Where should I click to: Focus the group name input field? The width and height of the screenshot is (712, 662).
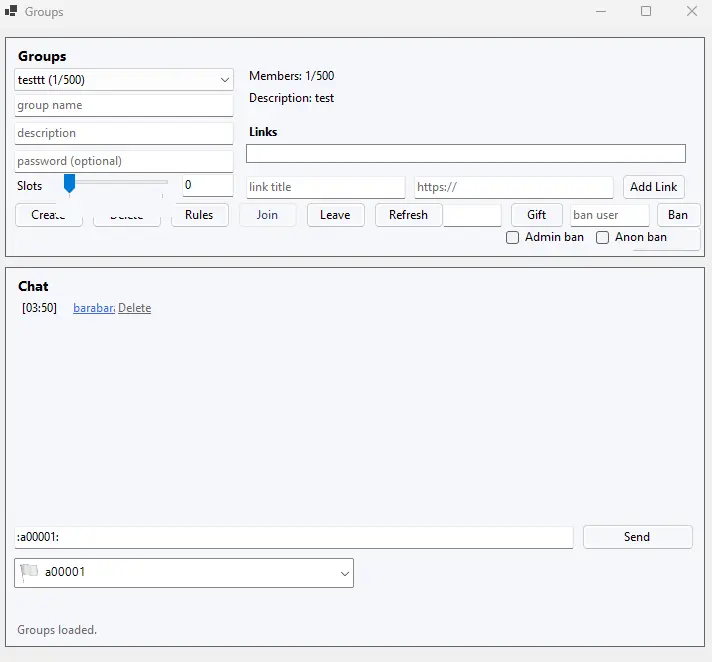[124, 105]
